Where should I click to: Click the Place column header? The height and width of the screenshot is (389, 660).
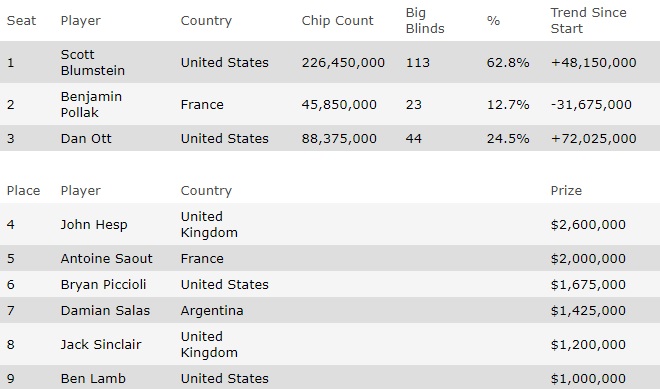click(x=23, y=191)
